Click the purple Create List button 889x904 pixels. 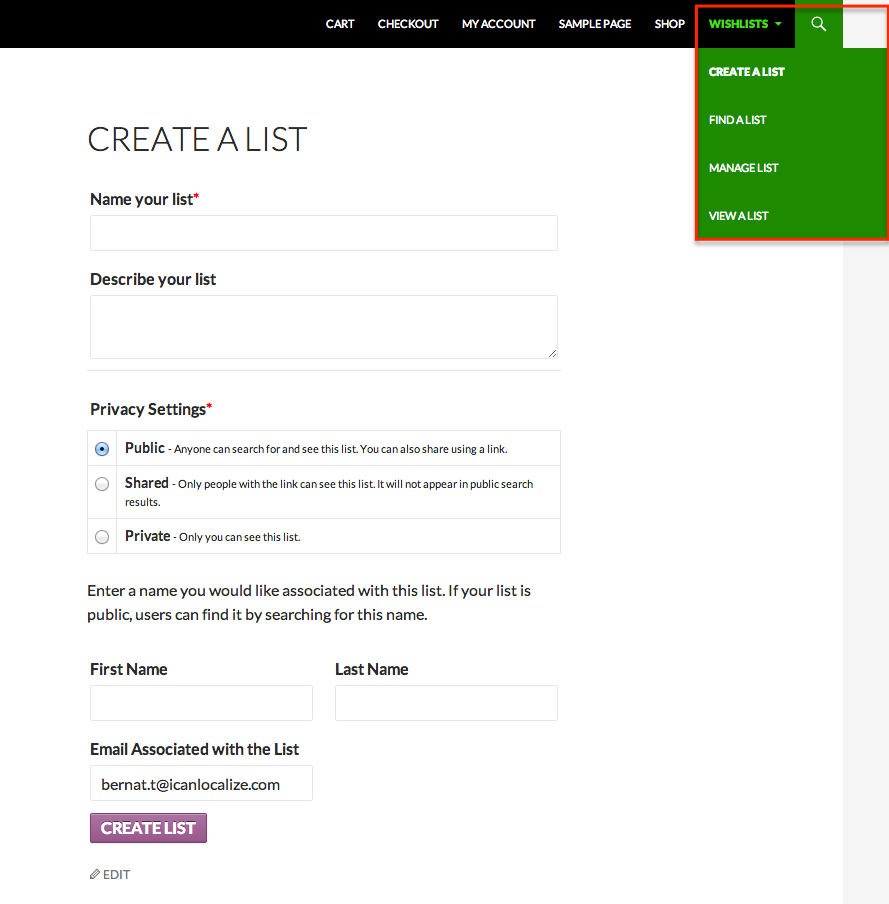tap(148, 828)
